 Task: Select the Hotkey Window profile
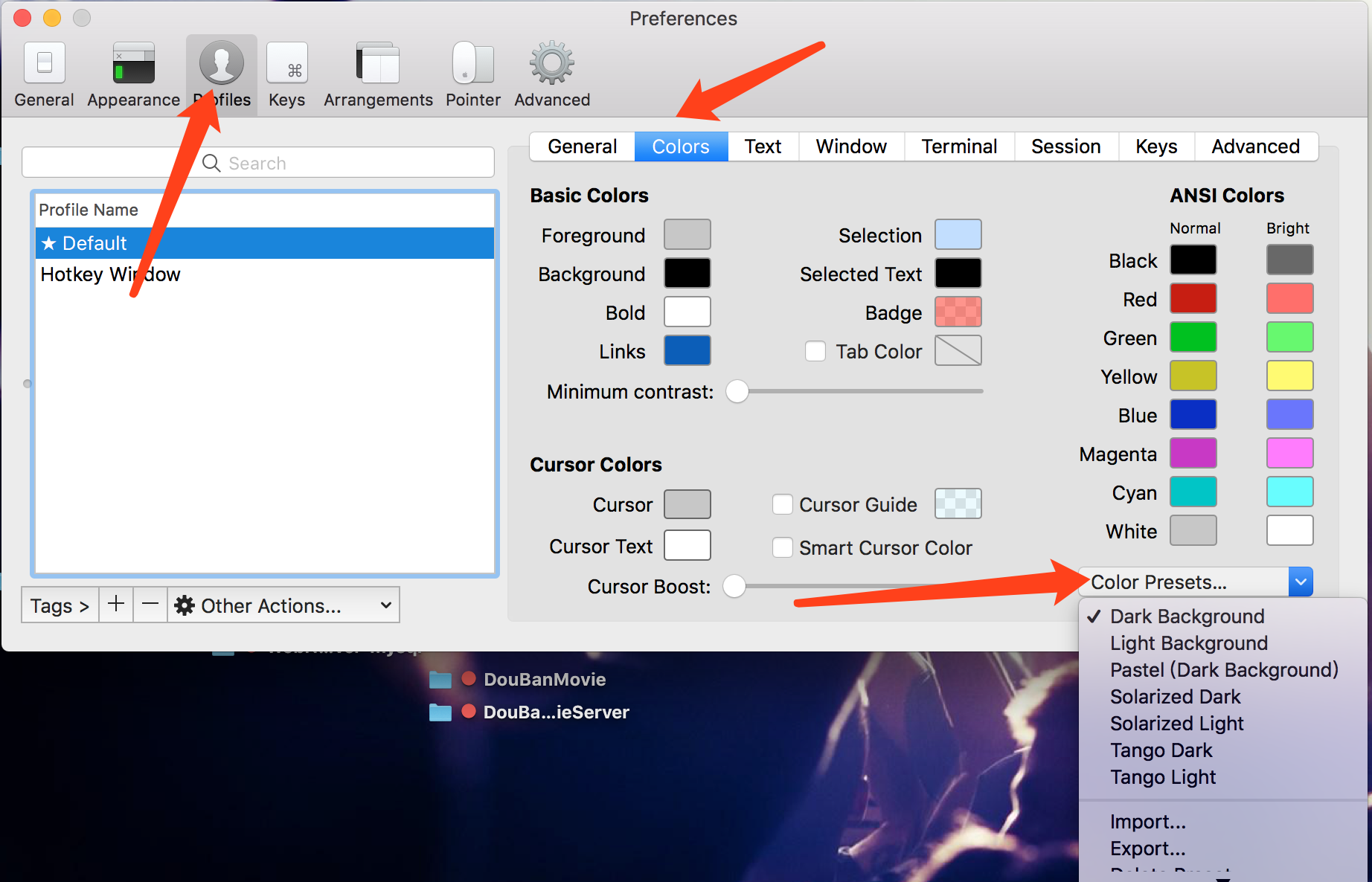point(110,274)
